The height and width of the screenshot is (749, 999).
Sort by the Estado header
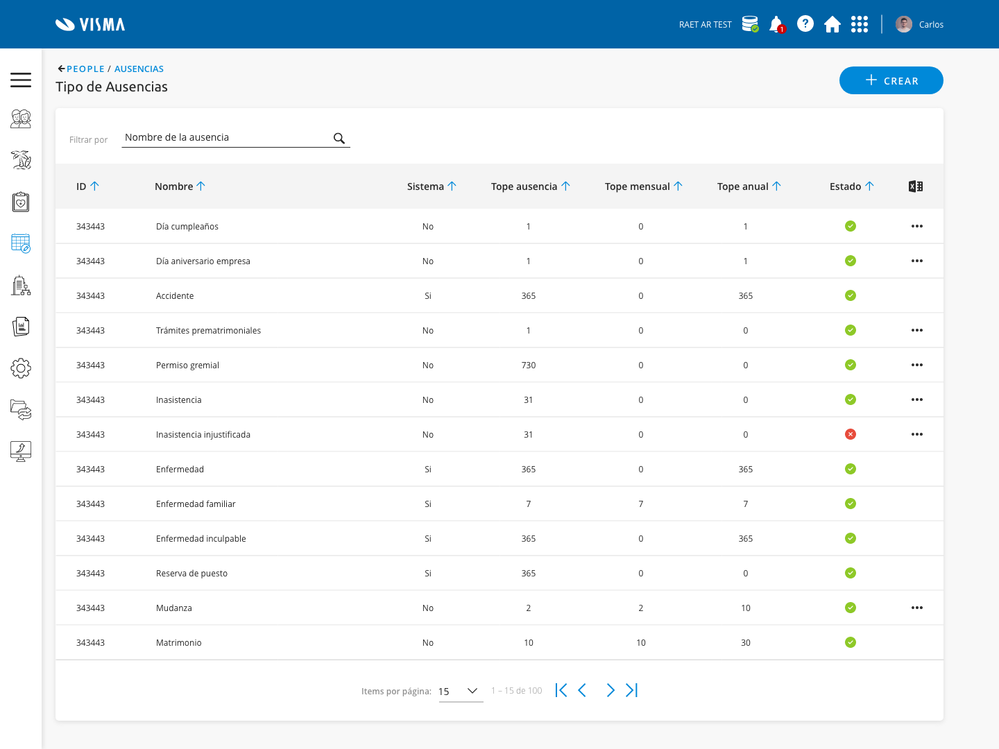[852, 186]
